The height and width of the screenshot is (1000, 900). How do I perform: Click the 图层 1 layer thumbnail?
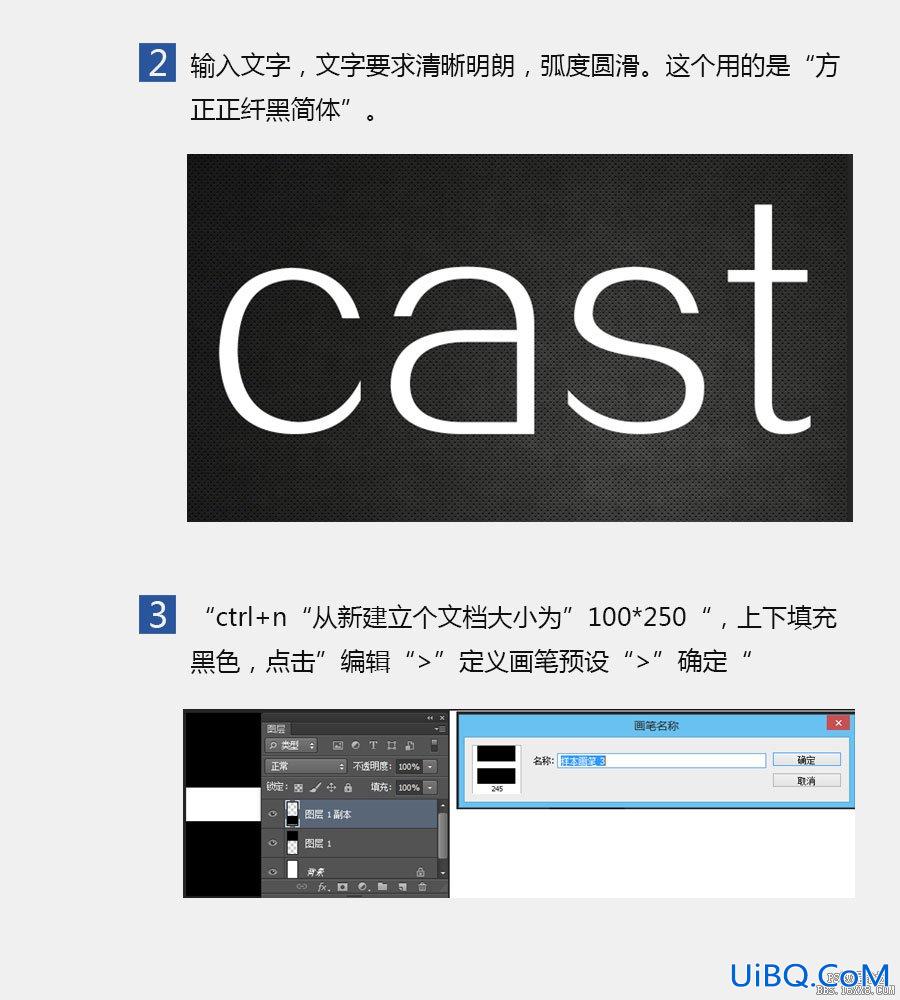[292, 842]
